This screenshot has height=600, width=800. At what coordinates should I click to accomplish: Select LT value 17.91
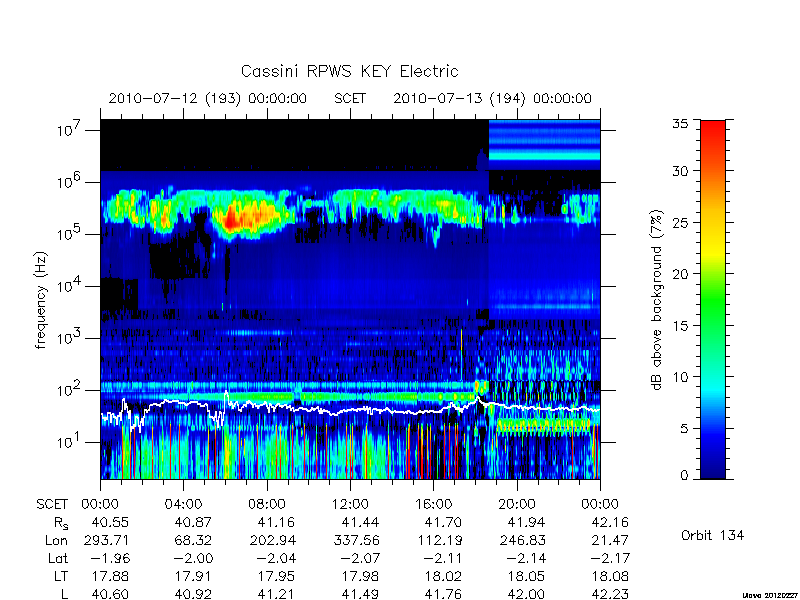(193, 576)
